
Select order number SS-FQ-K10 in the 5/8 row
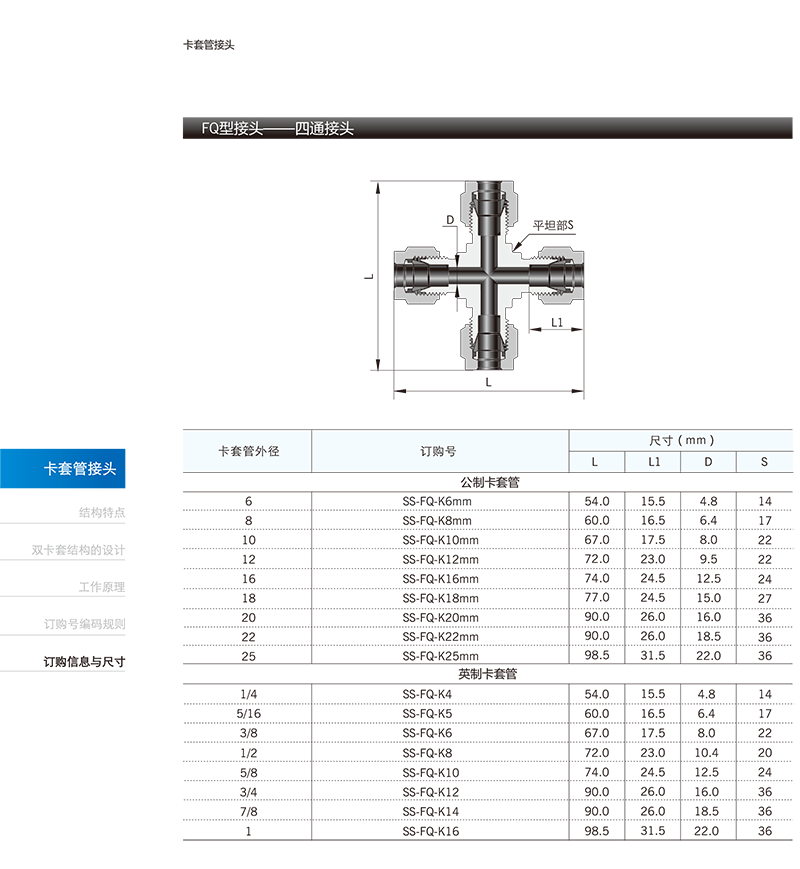click(x=431, y=773)
